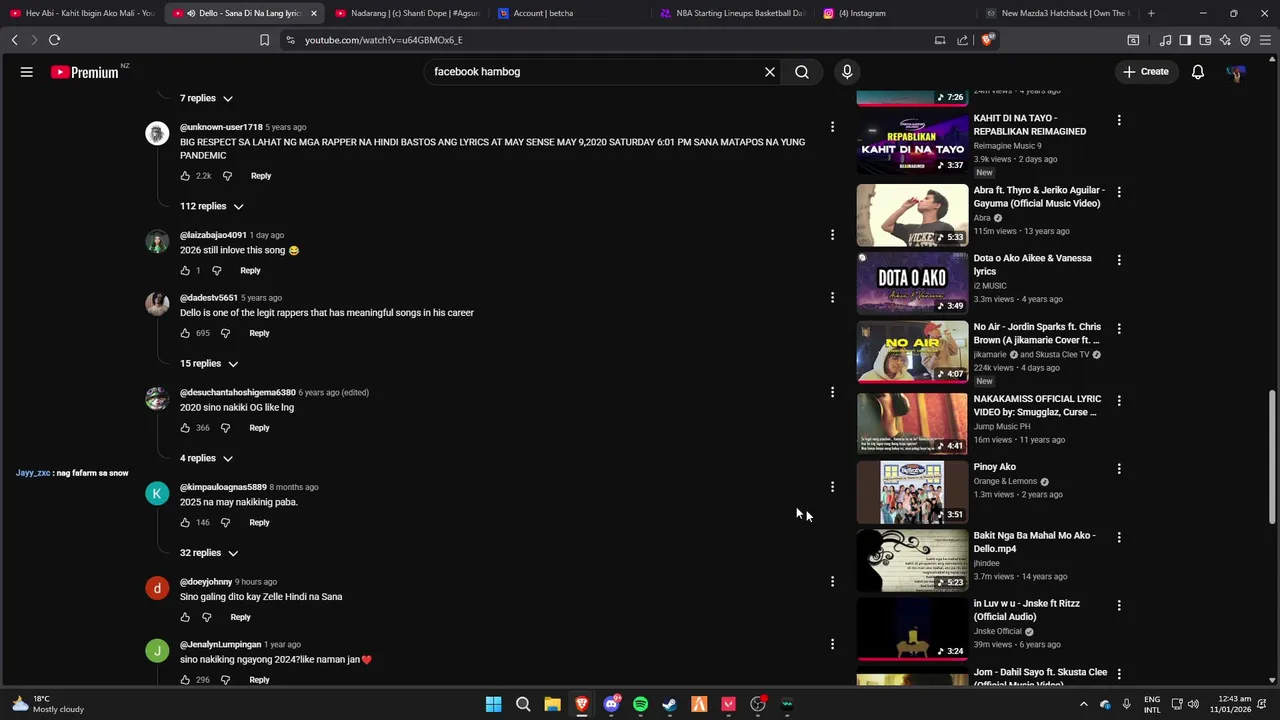Share this page icon in address bar
The width and height of the screenshot is (1280, 720).
[x=962, y=40]
